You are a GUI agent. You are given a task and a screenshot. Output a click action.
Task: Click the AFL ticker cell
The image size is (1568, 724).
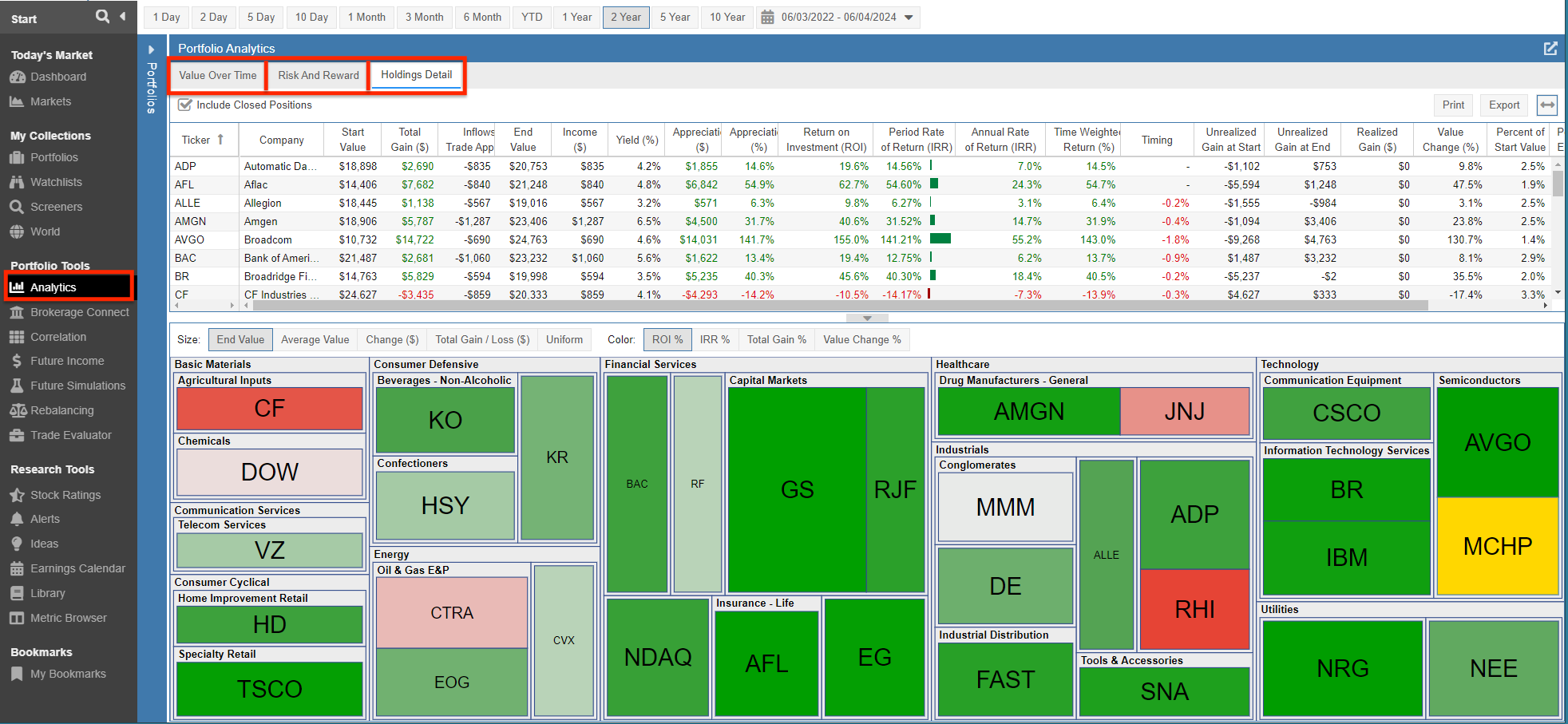coord(204,184)
